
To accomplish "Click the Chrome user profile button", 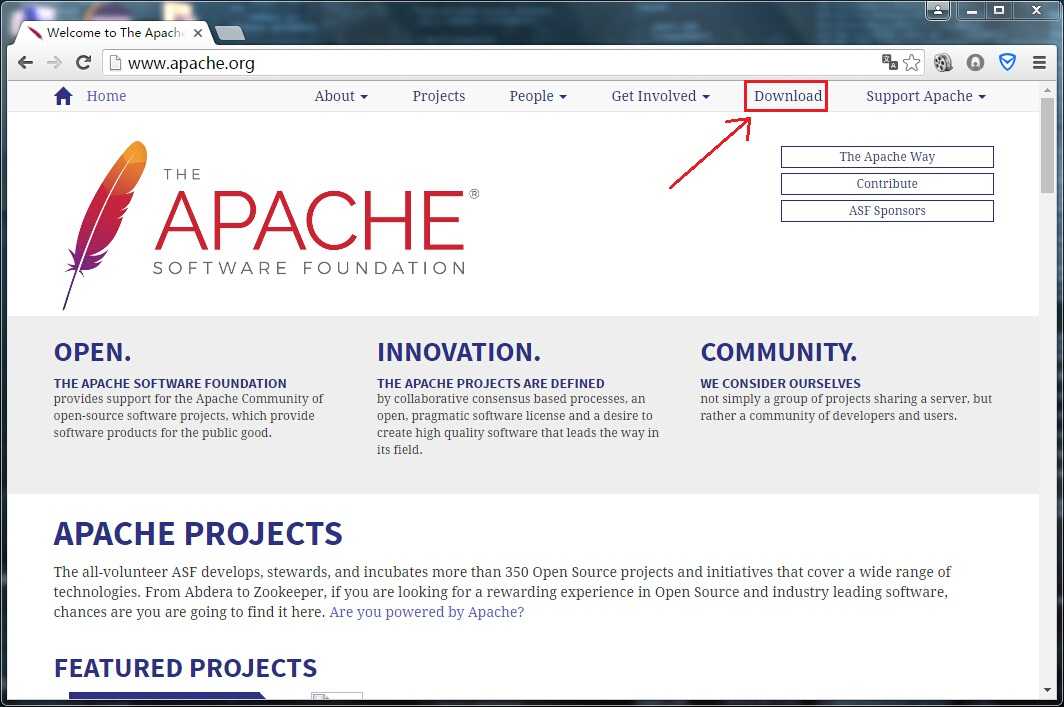I will coord(938,10).
